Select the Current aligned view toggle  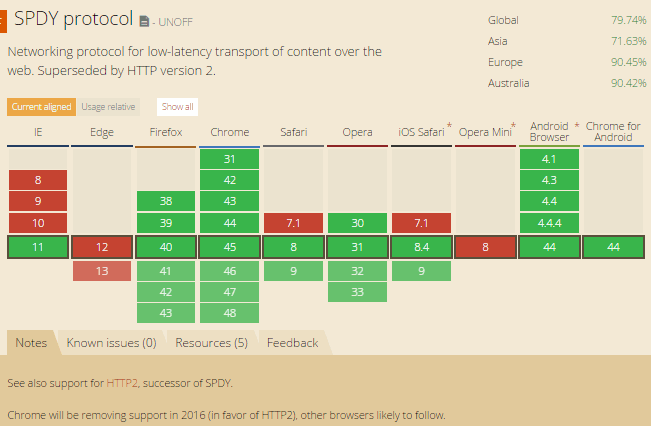41,106
